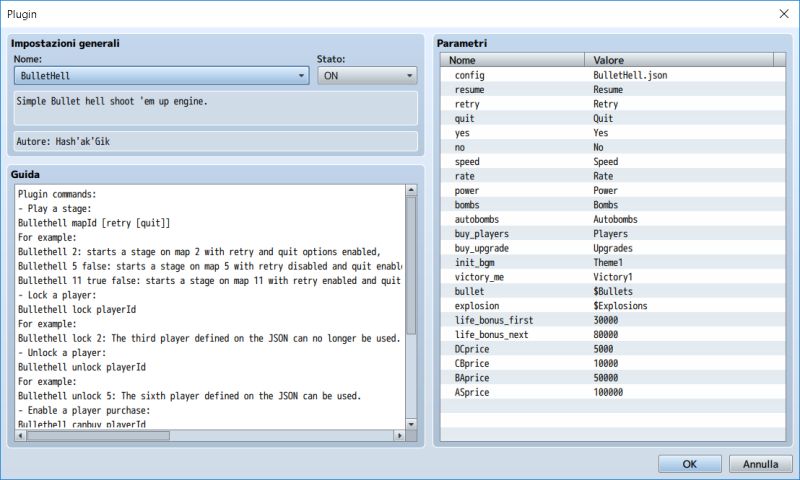Select the autobombs parameter row

point(613,219)
